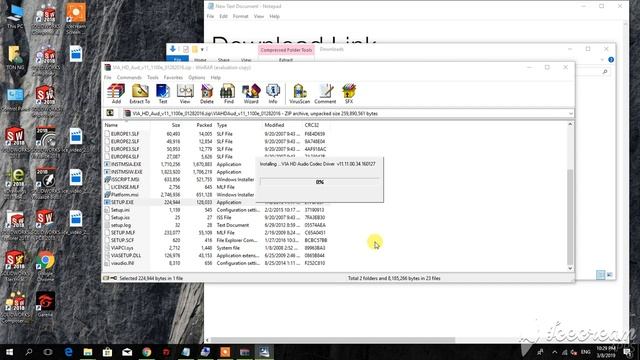Open the WinRAR Favorites menu
The image size is (640, 360).
click(173, 78)
